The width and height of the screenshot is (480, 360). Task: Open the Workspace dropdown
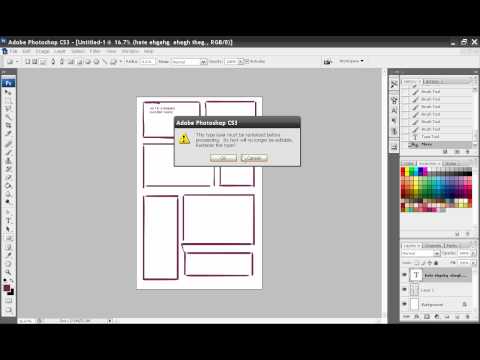click(x=351, y=61)
